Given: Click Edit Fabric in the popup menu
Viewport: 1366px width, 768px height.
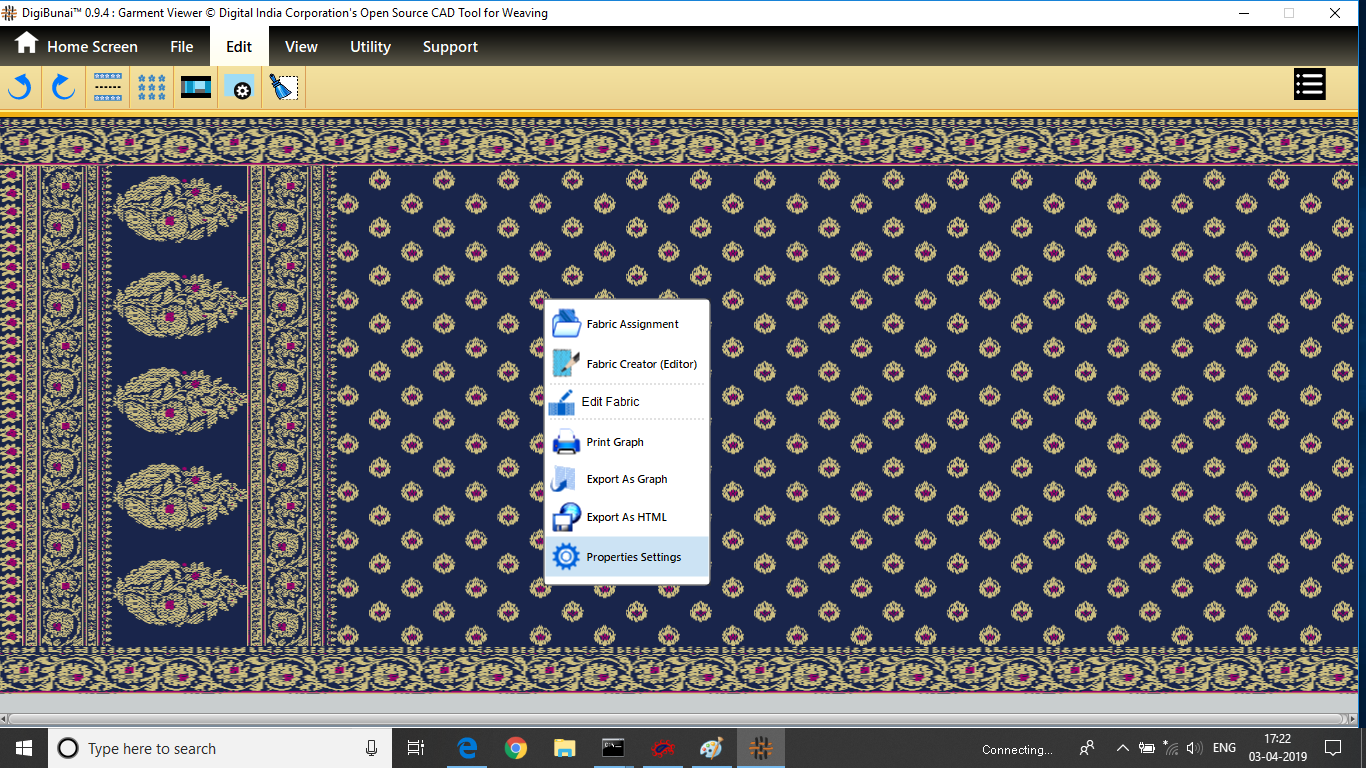Looking at the screenshot, I should tap(610, 402).
